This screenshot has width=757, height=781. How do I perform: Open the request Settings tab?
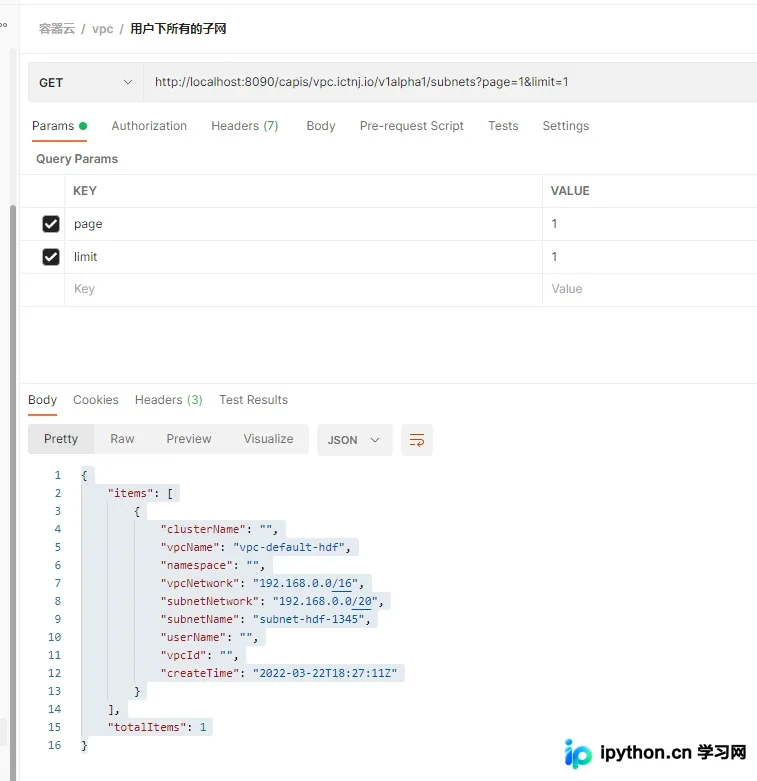566,126
